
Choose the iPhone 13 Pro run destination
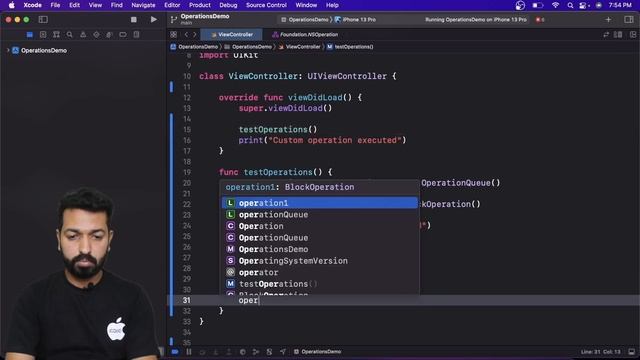[356, 20]
